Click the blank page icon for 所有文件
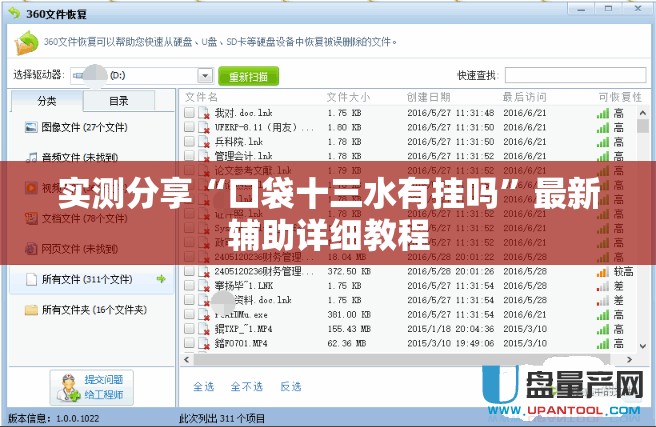Image resolution: width=656 pixels, height=427 pixels. 31,279
